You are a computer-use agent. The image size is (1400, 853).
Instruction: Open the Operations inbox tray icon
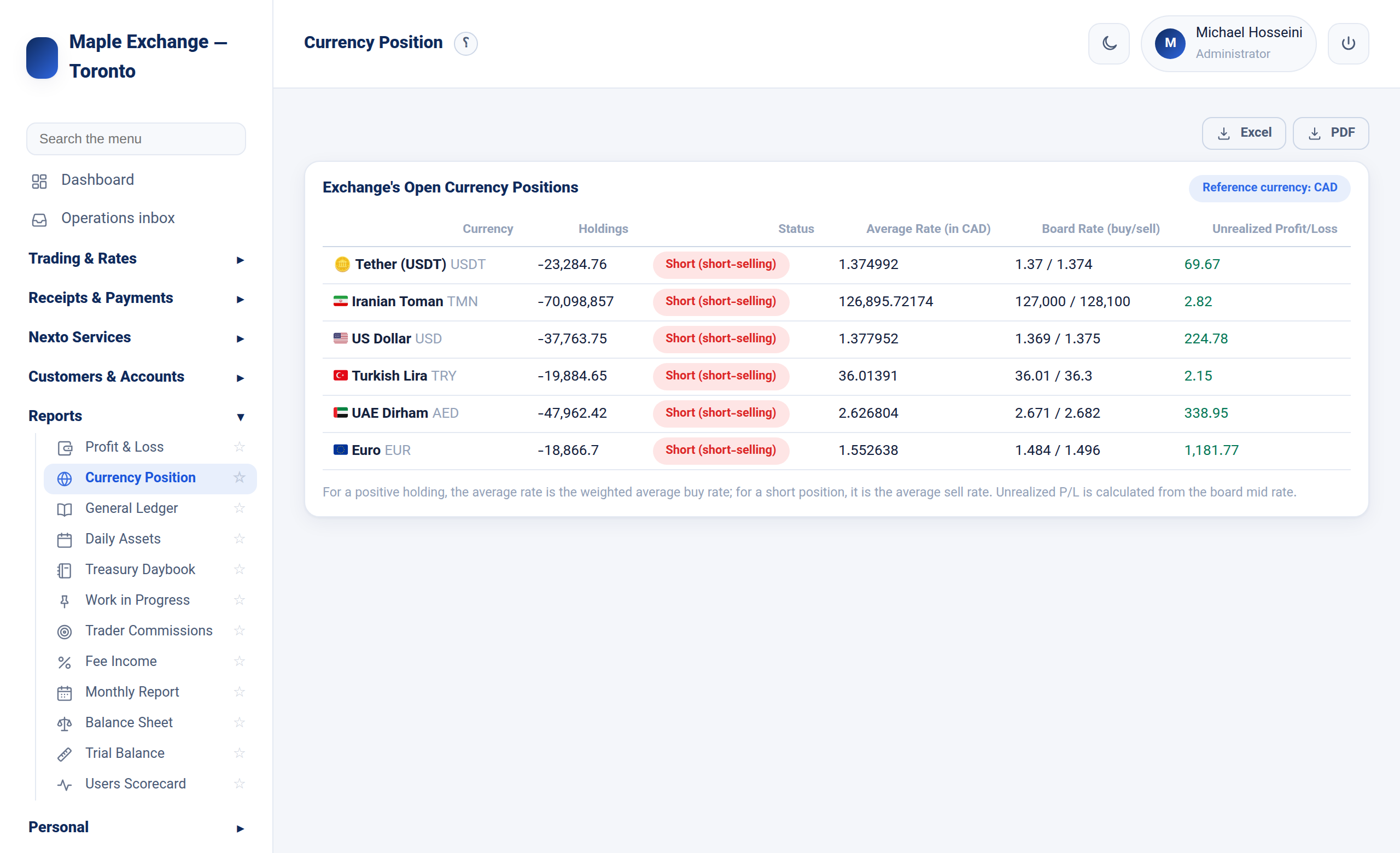click(39, 220)
